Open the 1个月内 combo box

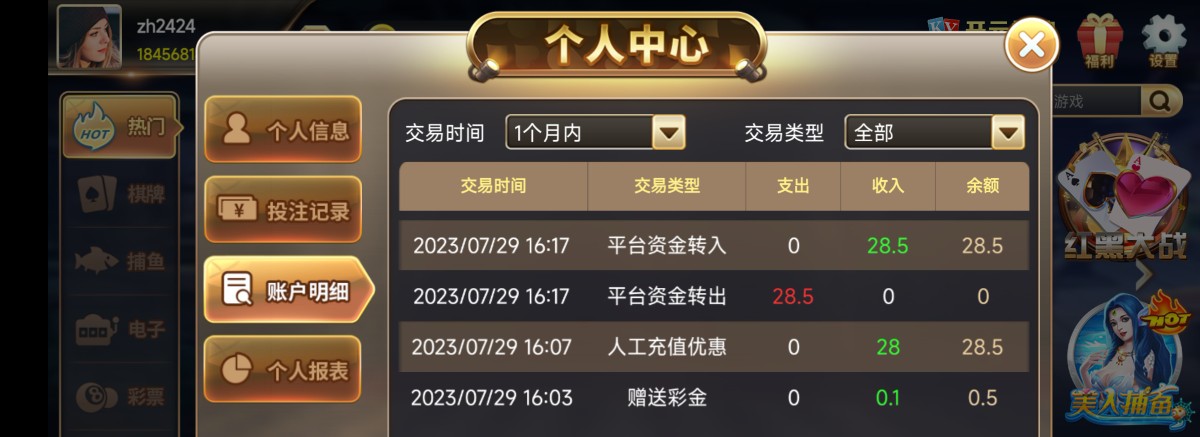tap(595, 132)
